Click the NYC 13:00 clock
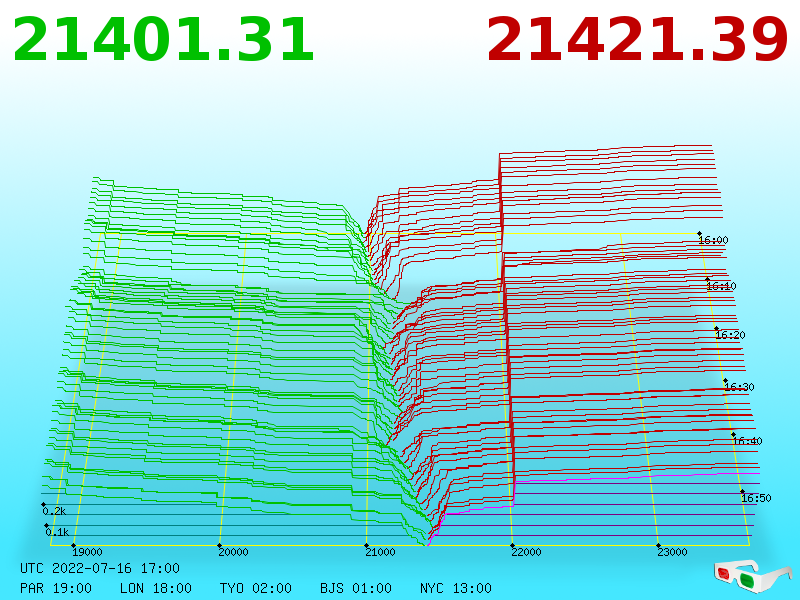Screen dimensions: 800x600 click(456, 588)
